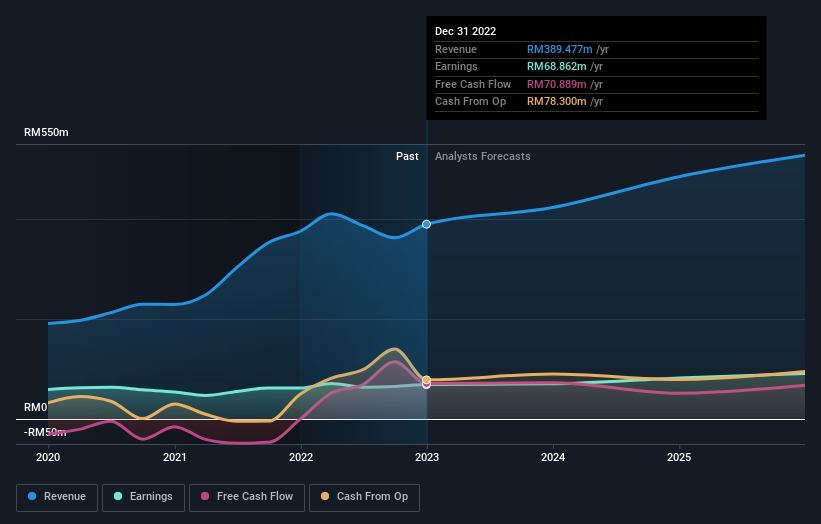This screenshot has height=524, width=821.
Task: Click the Past section label
Action: (407, 157)
